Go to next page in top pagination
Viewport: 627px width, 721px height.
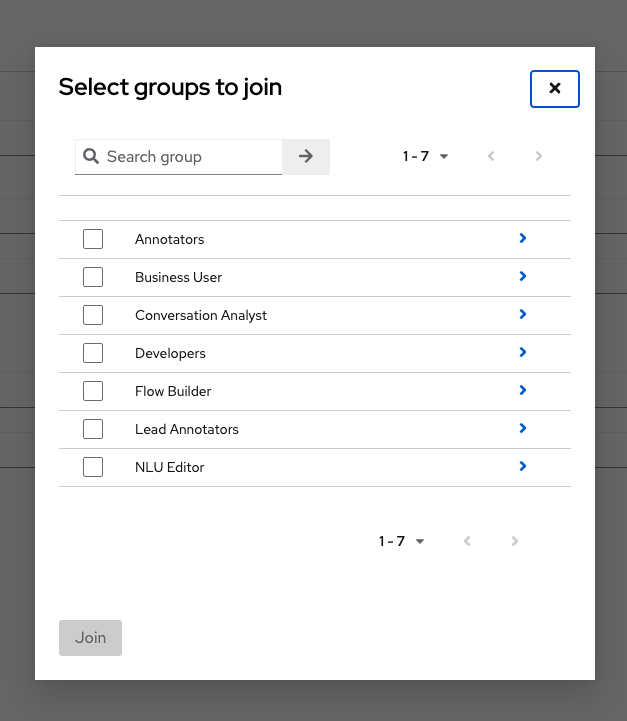(539, 156)
